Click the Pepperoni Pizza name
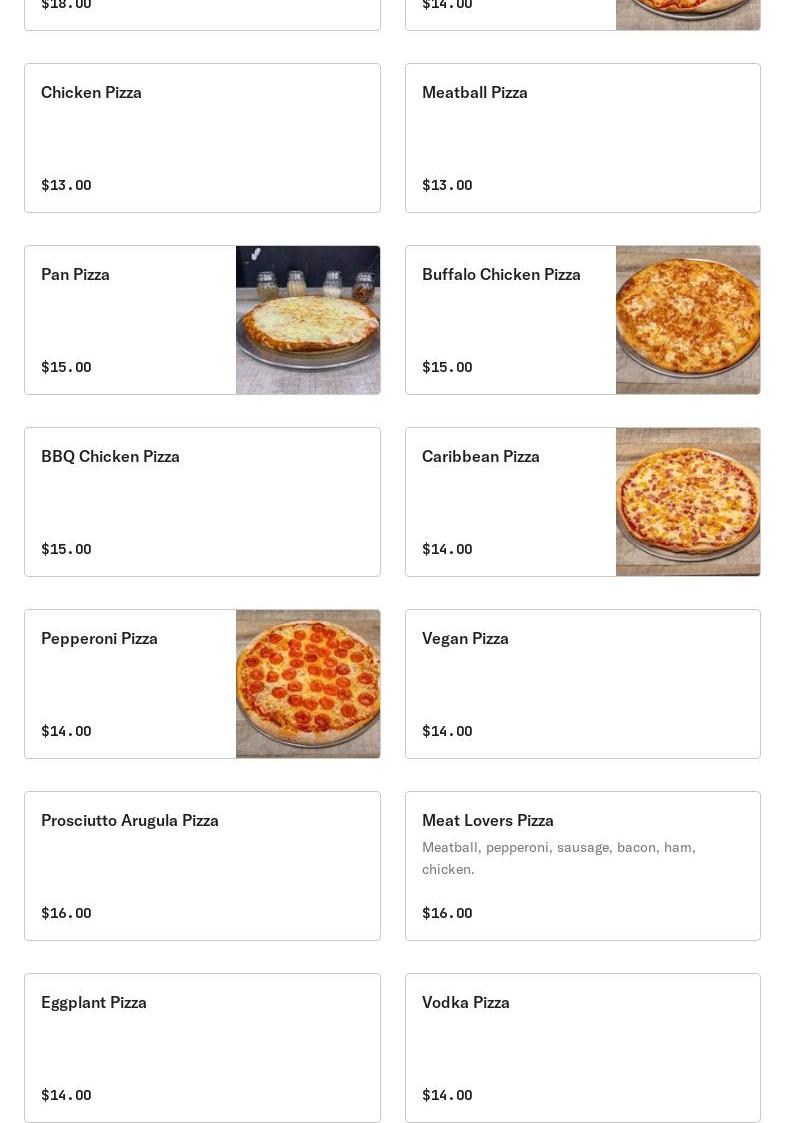785x1123 pixels. (x=100, y=638)
